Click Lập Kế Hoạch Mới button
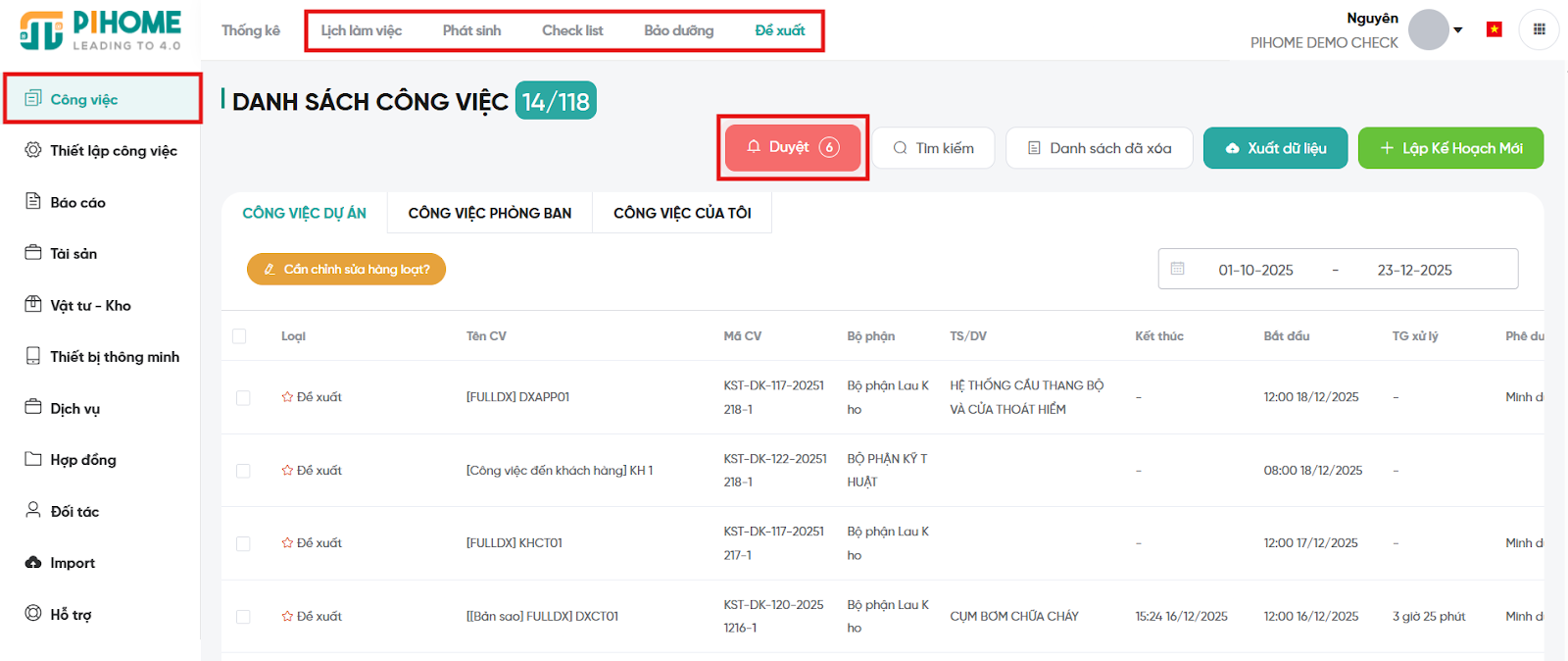This screenshot has width=1568, height=661. point(1450,148)
